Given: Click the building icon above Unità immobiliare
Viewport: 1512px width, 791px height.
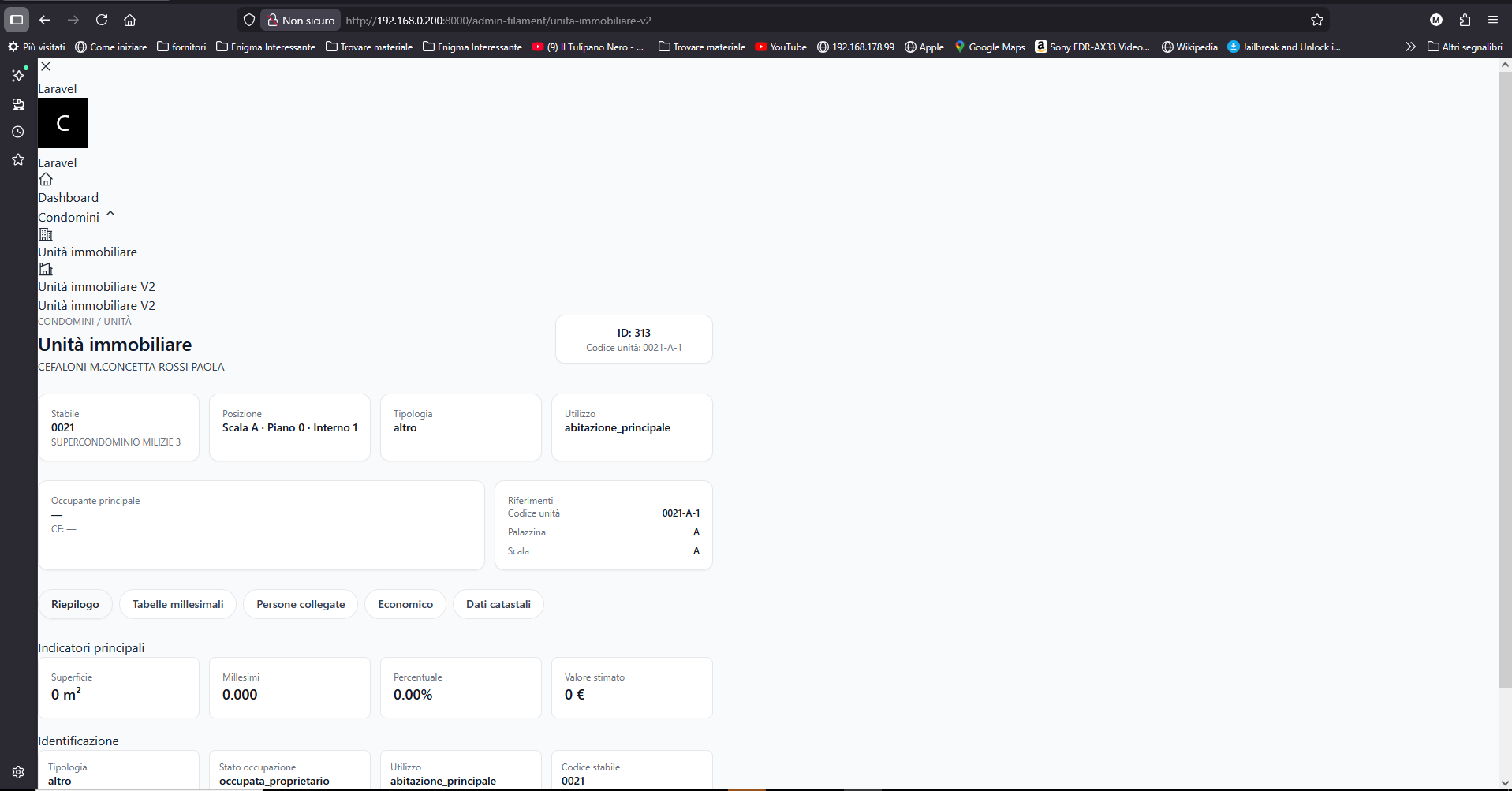Looking at the screenshot, I should coord(46,234).
